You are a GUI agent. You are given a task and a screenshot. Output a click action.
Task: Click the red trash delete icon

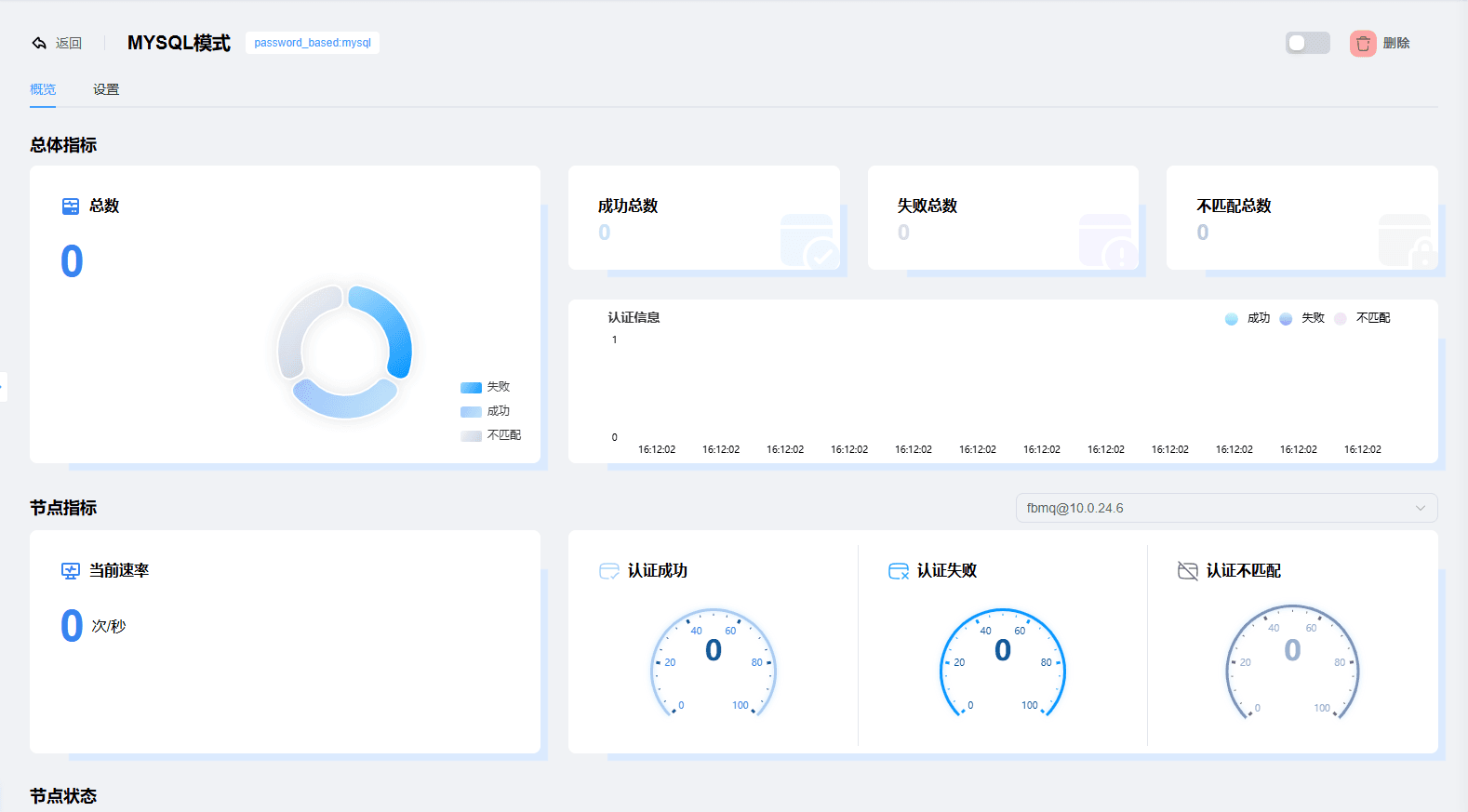[x=1363, y=43]
